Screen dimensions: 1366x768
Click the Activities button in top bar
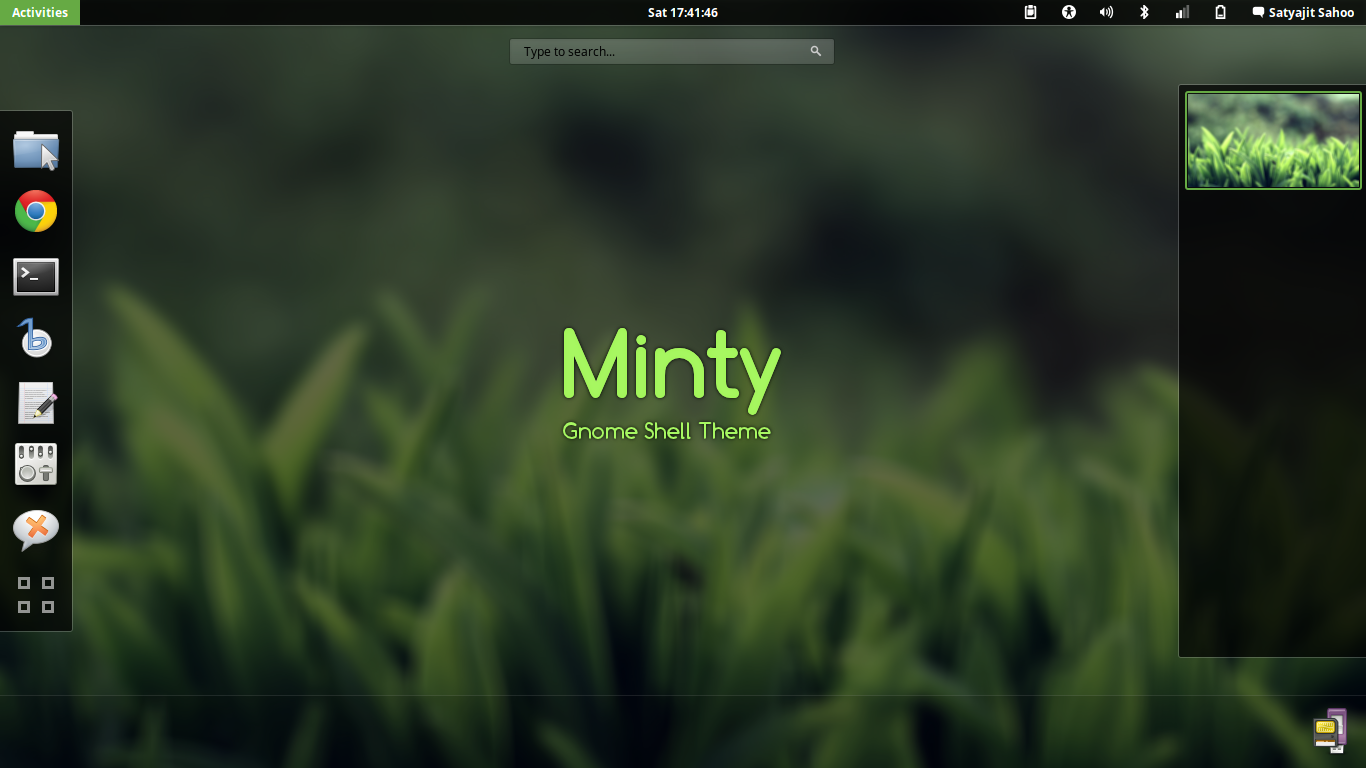click(x=40, y=12)
